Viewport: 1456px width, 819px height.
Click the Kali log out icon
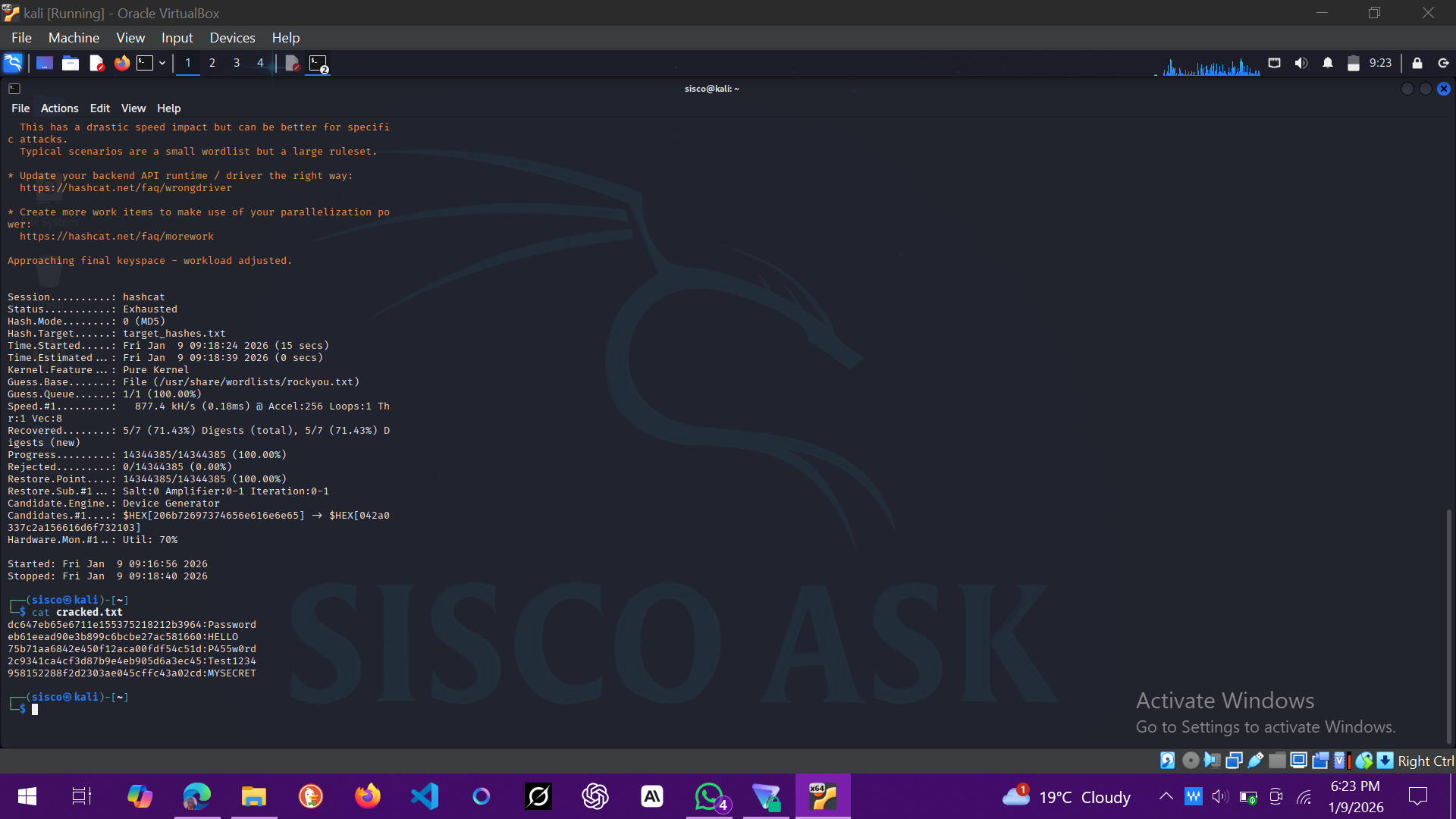coord(1443,63)
